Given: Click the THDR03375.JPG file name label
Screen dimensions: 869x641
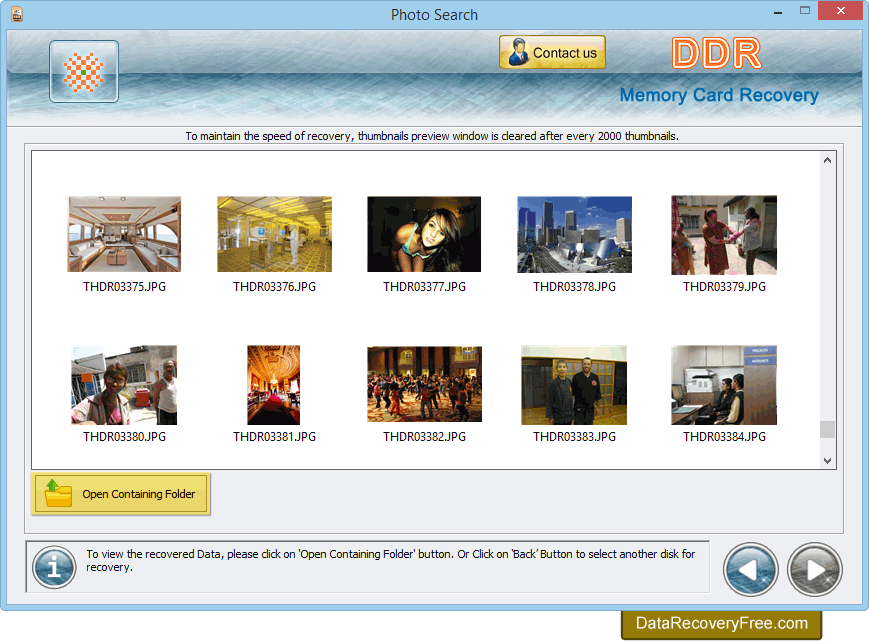Looking at the screenshot, I should (125, 286).
